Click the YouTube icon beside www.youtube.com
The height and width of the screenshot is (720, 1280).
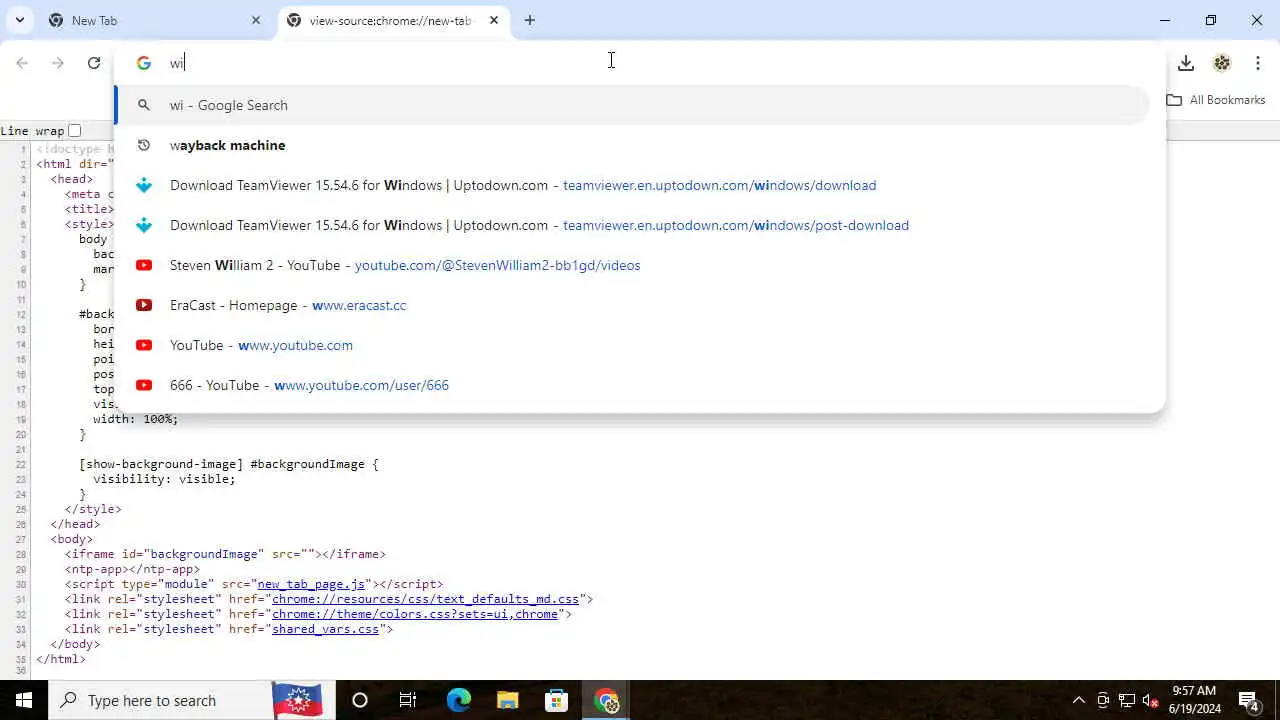click(x=144, y=345)
